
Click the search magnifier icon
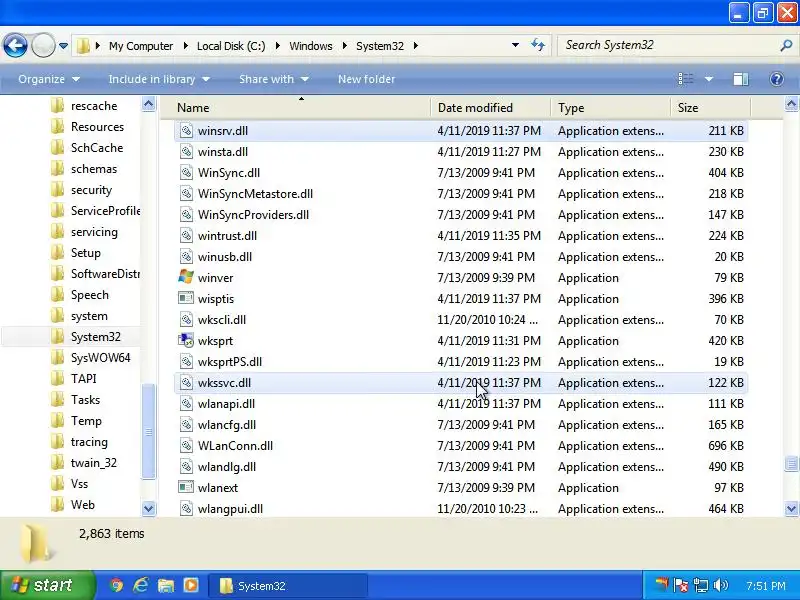[786, 45]
